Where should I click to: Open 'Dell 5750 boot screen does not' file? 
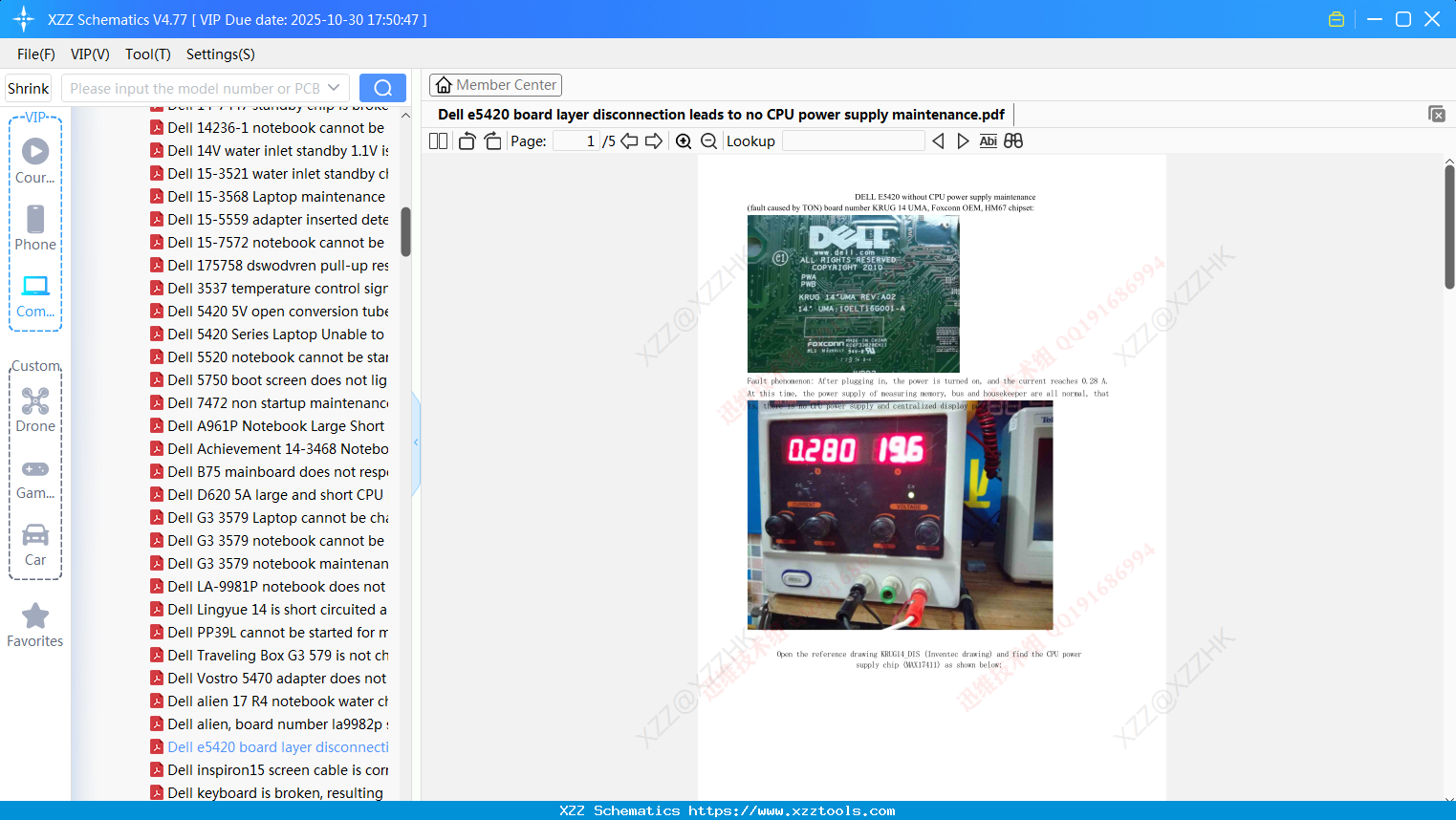(269, 380)
